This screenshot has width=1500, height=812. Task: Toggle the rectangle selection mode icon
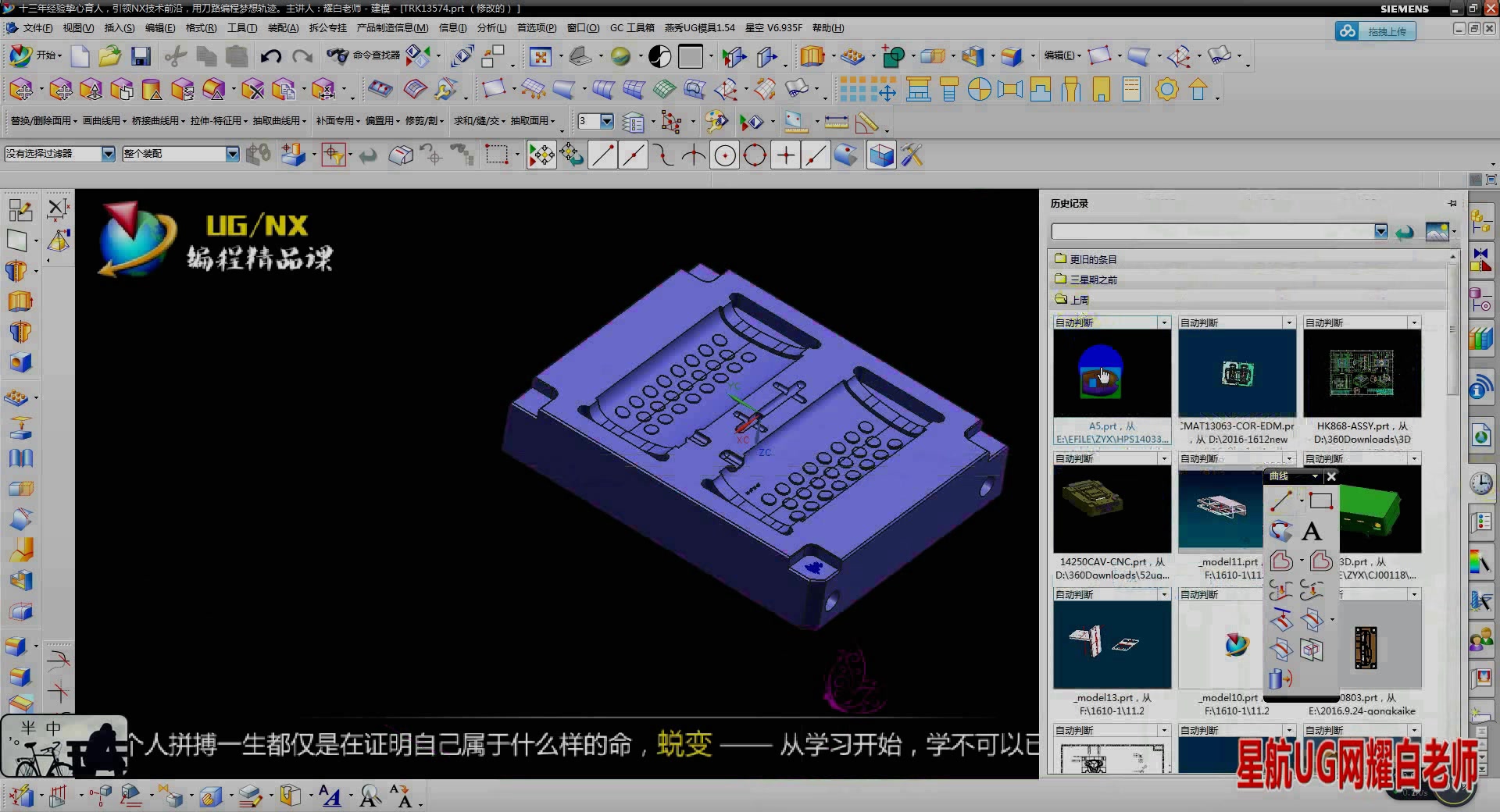pos(497,155)
